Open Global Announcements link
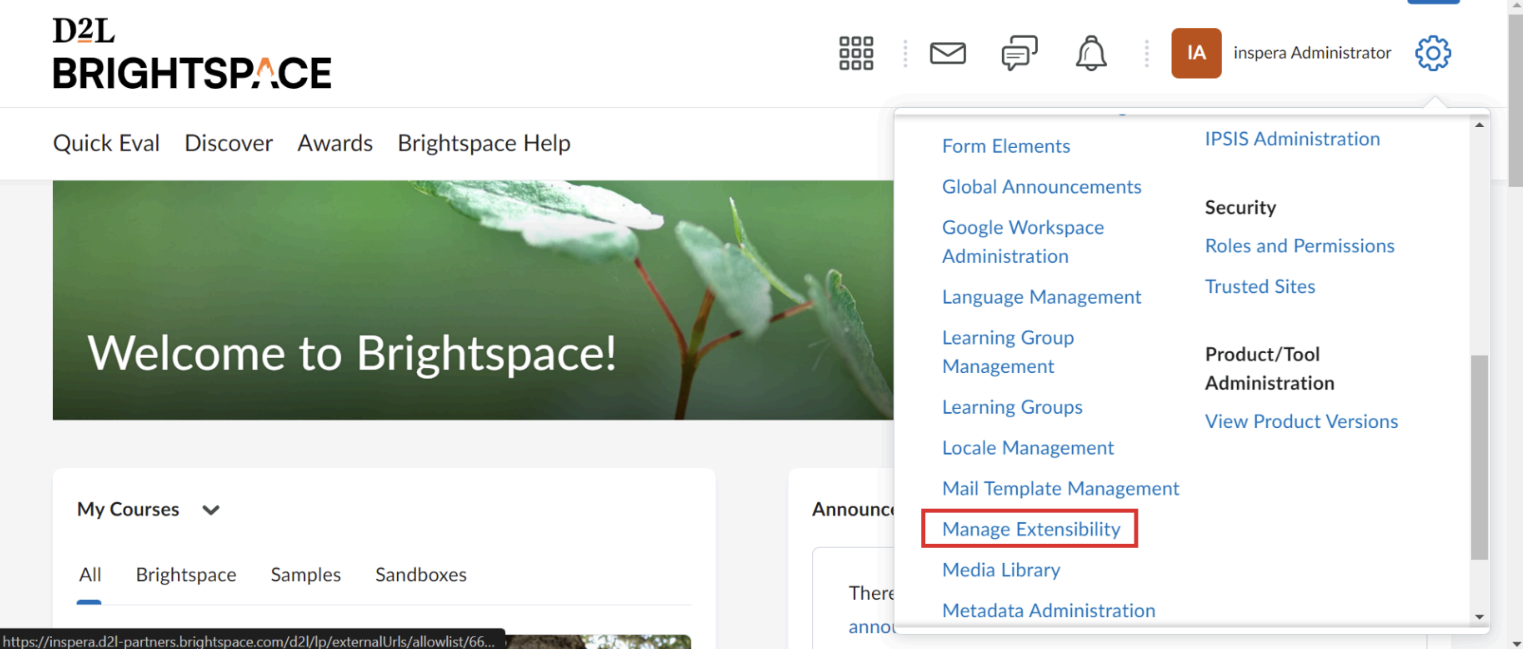Viewport: 1523px width, 649px height. (1041, 187)
